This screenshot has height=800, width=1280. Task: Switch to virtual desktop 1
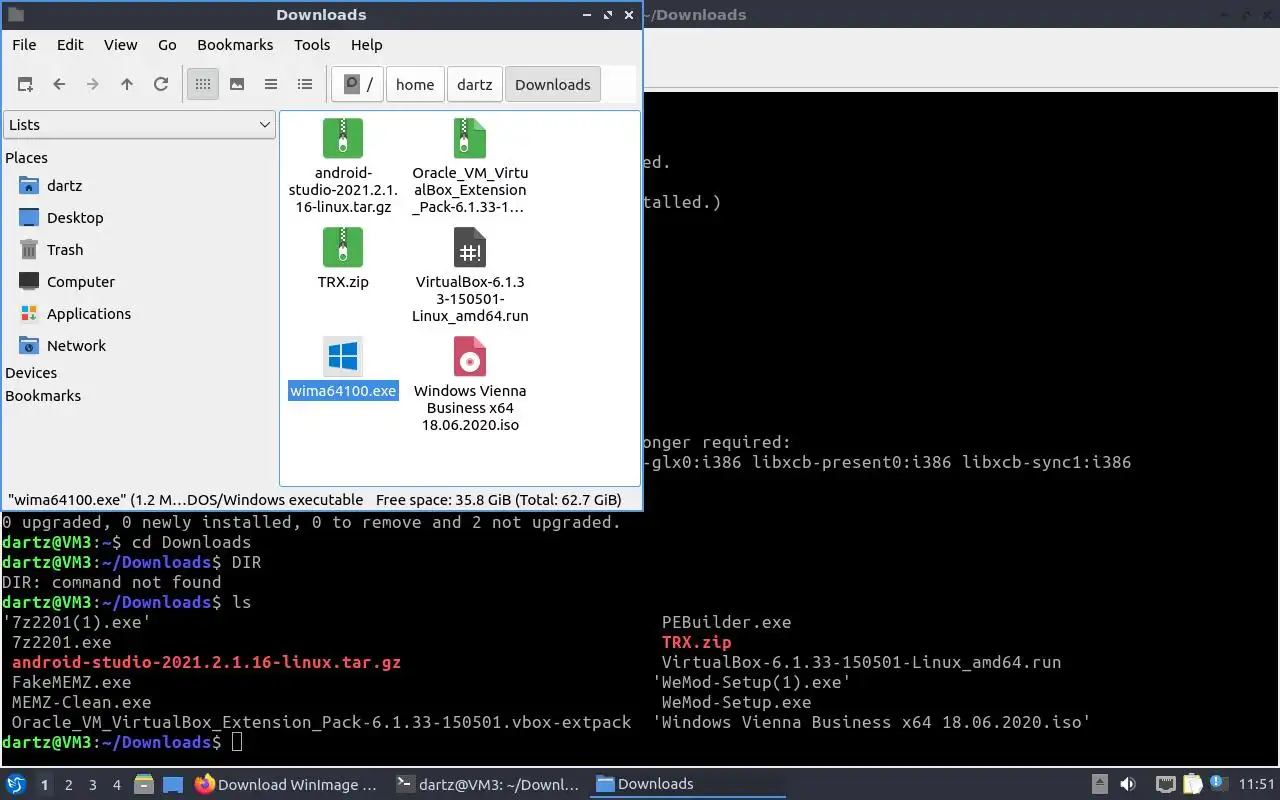click(x=44, y=785)
